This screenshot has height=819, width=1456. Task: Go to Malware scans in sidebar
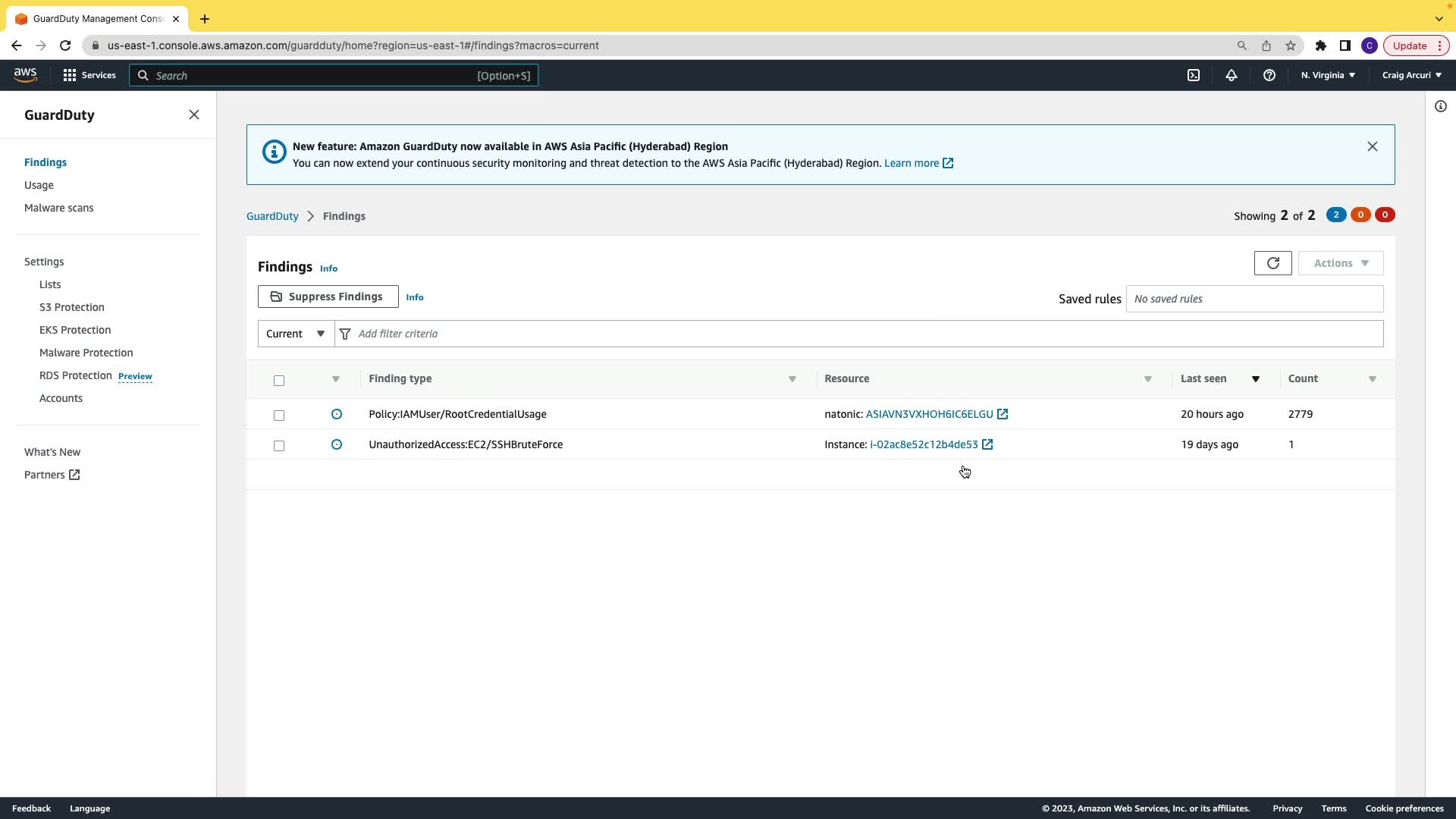(59, 208)
